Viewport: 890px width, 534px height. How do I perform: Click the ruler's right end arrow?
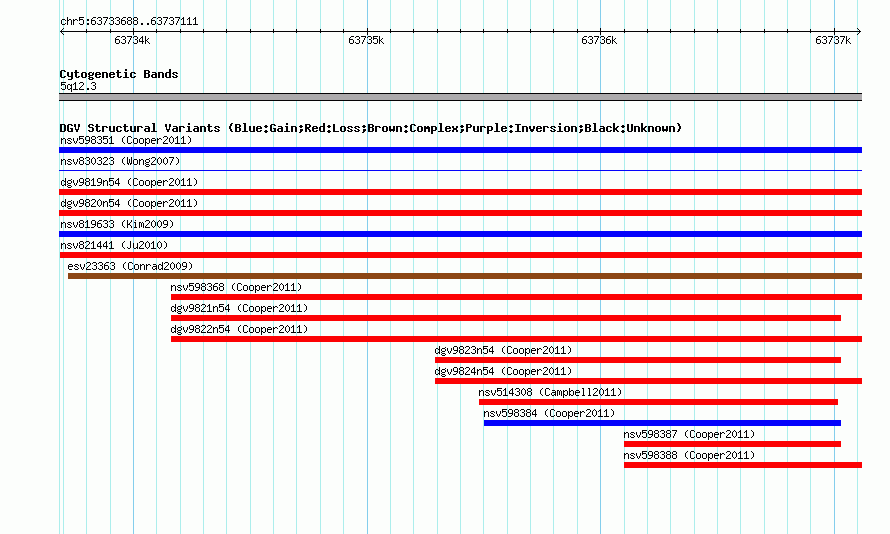coord(859,31)
